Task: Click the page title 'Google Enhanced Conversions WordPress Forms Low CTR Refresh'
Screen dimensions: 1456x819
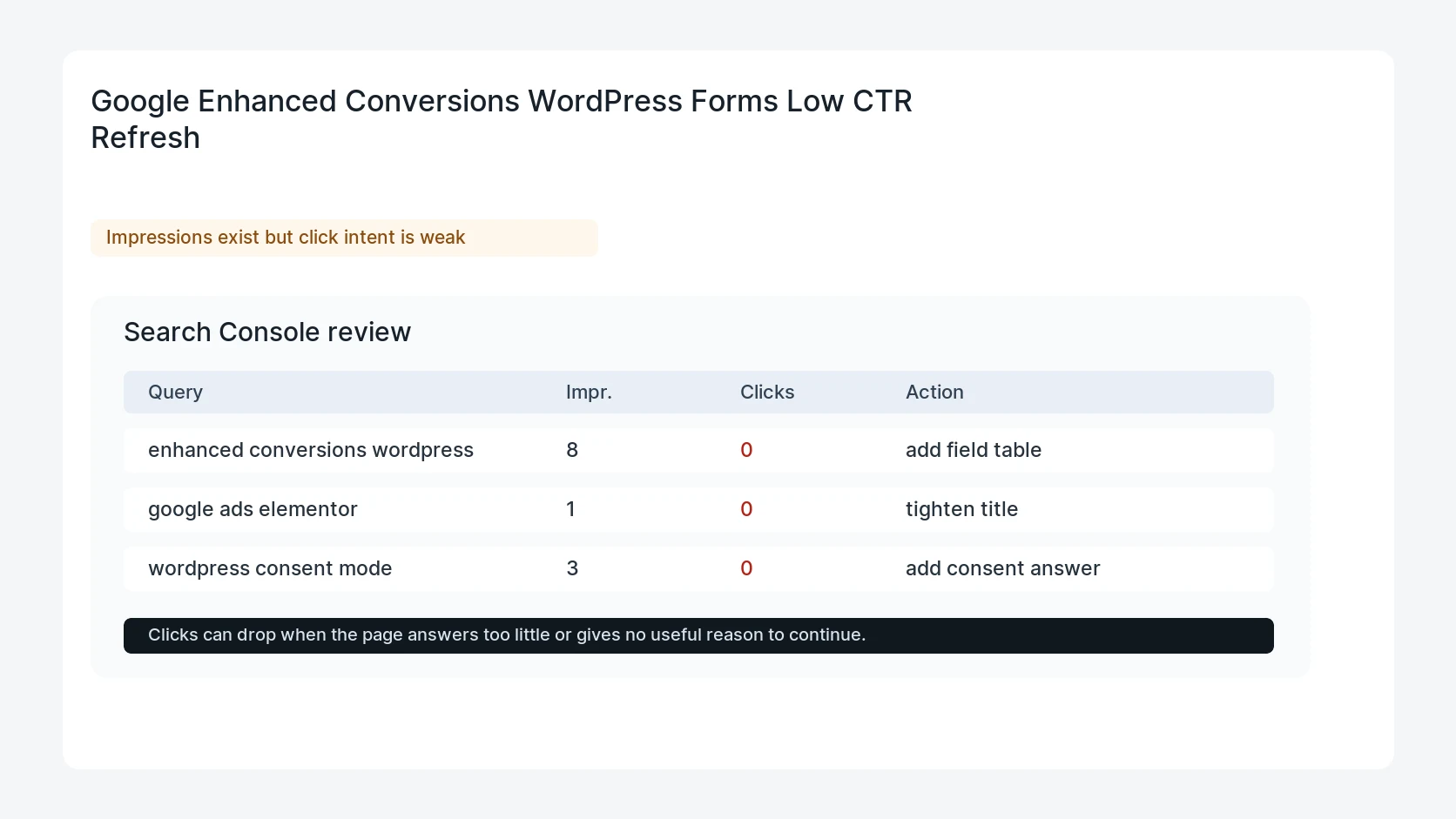Action: click(x=502, y=119)
